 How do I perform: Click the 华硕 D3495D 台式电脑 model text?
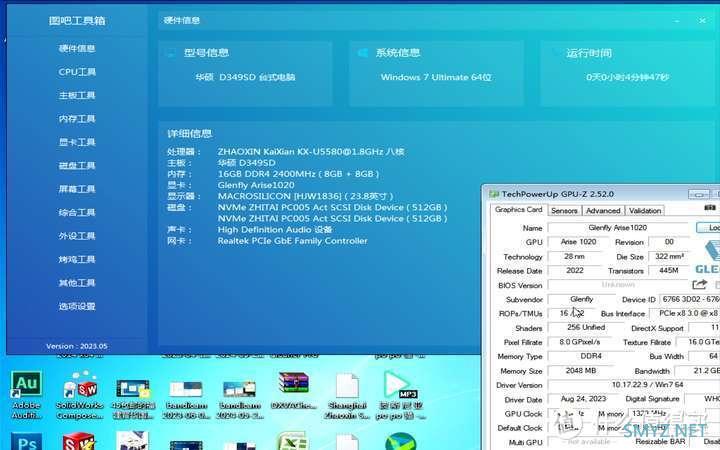tap(245, 77)
